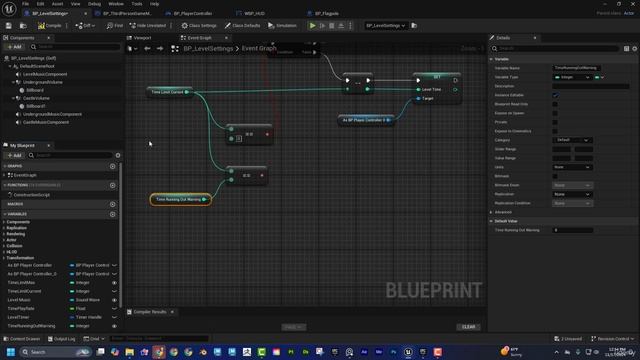Click the Eject button in play controls
The height and width of the screenshot is (360, 640).
coord(341,26)
